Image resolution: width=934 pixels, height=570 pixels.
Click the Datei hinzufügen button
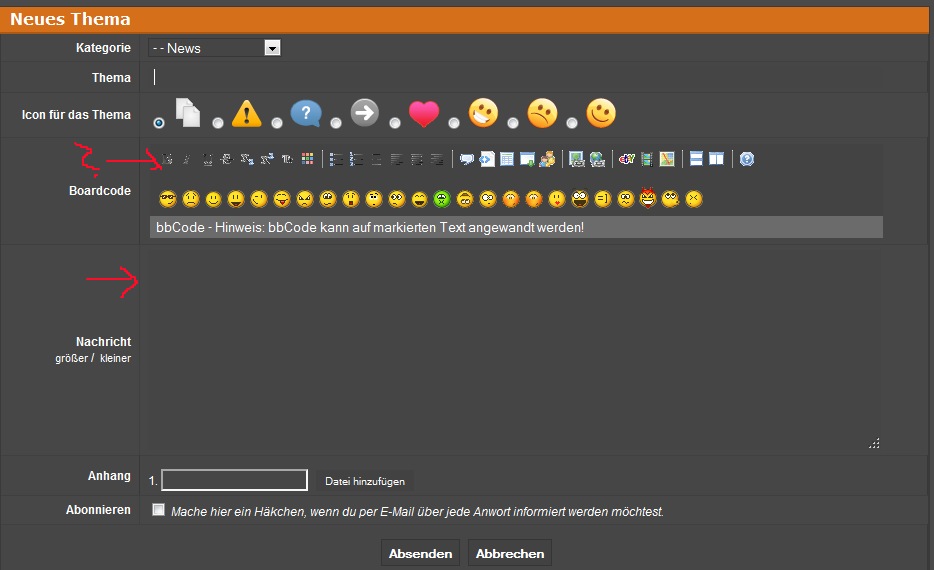[x=363, y=481]
